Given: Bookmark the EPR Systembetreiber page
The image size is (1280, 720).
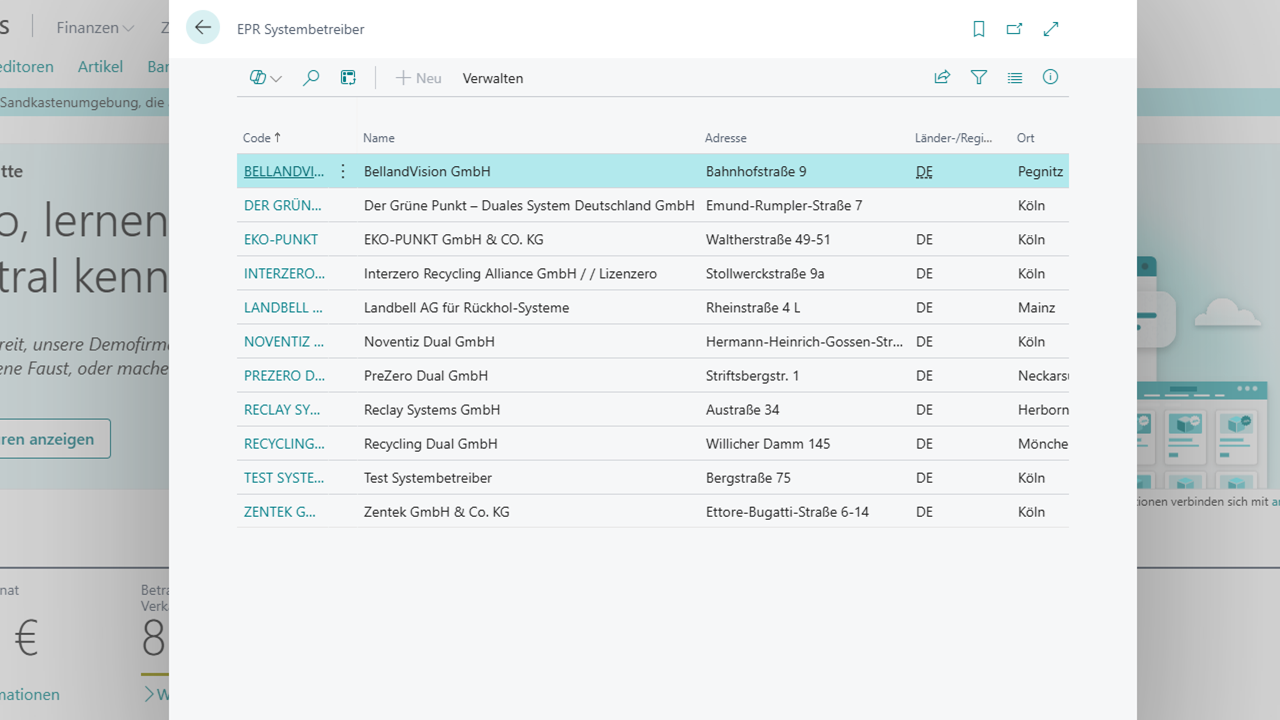Looking at the screenshot, I should pyautogui.click(x=979, y=29).
